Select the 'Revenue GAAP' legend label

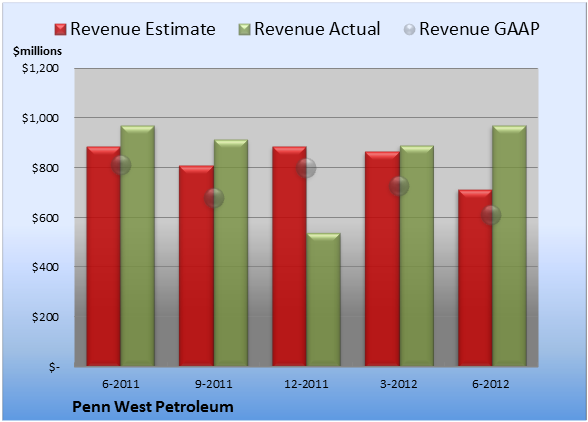(x=479, y=29)
